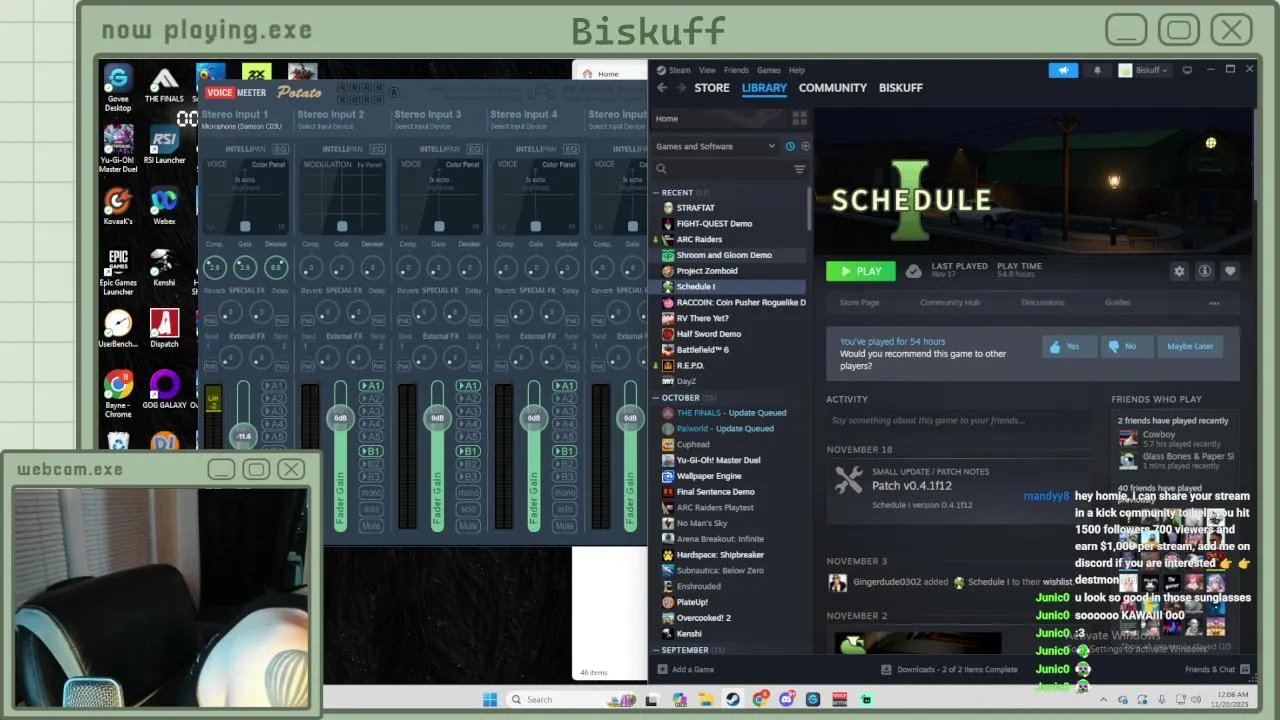Expand the Games and Software filter dropdown

click(715, 146)
